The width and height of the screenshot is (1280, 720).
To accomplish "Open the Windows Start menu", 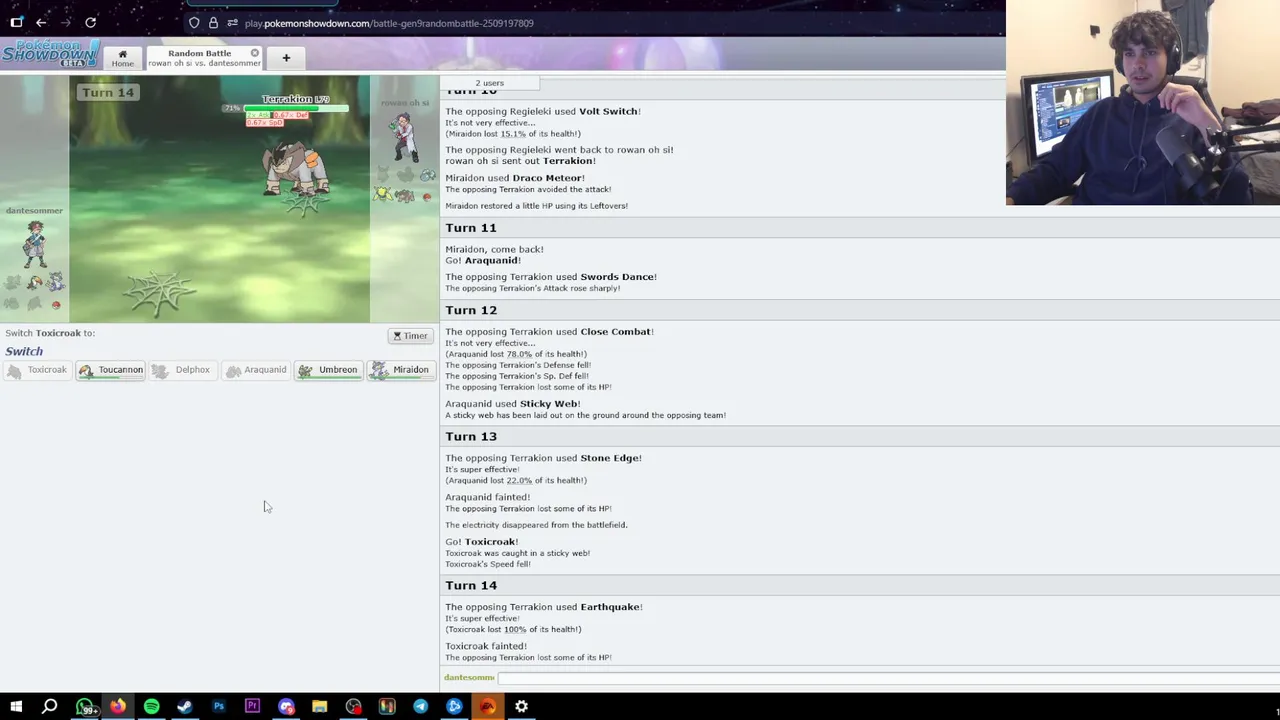I will [16, 707].
